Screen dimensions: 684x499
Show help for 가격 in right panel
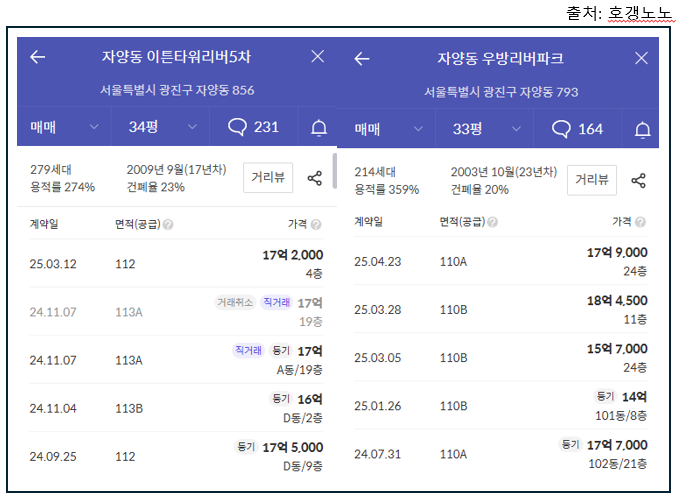(x=640, y=222)
